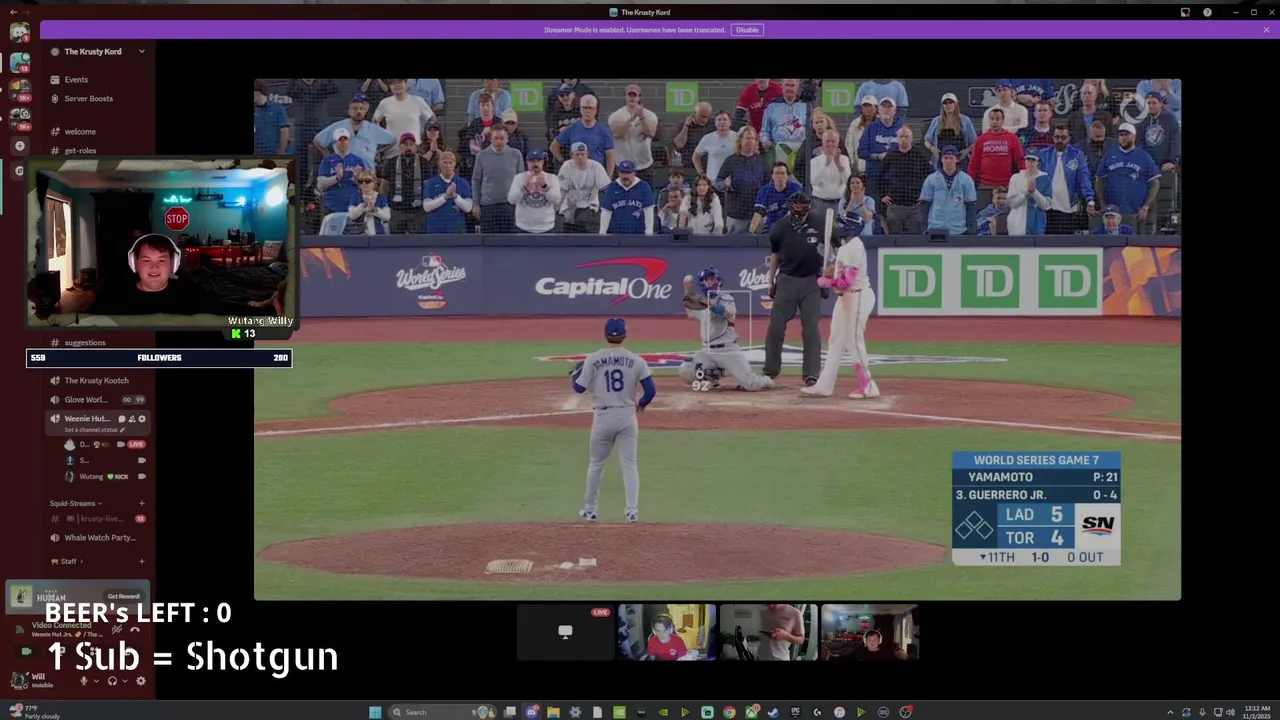Dismiss the Streamer Mode banner

pyautogui.click(x=1266, y=30)
